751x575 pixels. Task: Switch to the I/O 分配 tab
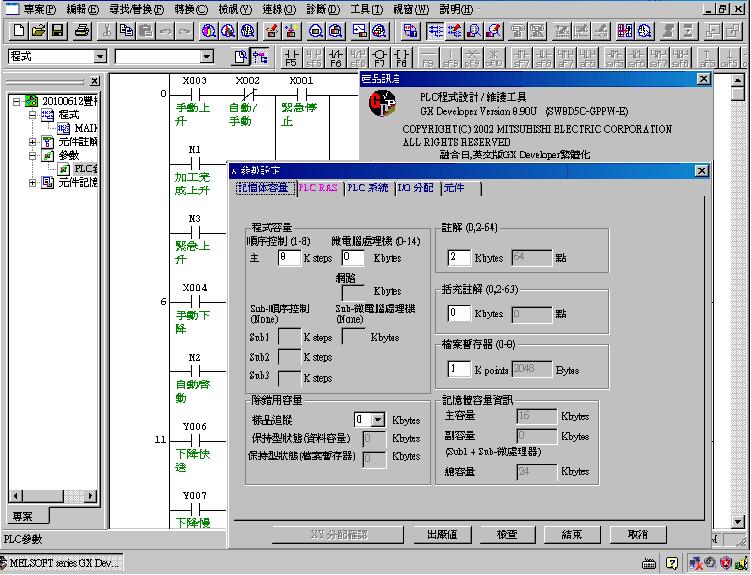click(415, 187)
